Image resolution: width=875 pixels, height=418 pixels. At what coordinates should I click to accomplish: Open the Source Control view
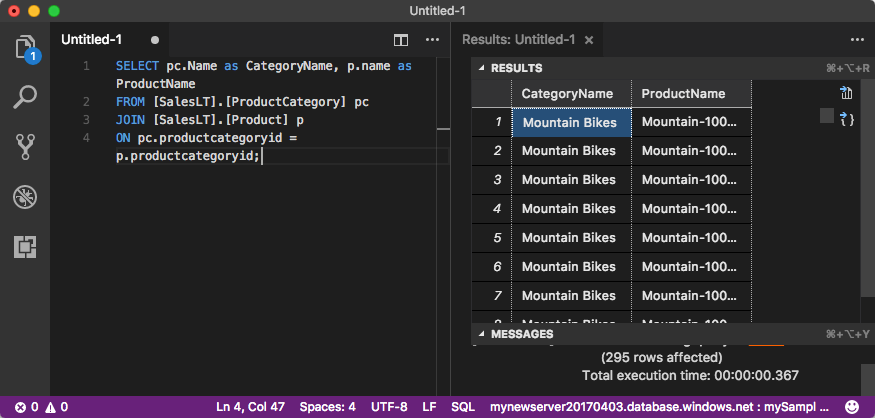tap(25, 146)
